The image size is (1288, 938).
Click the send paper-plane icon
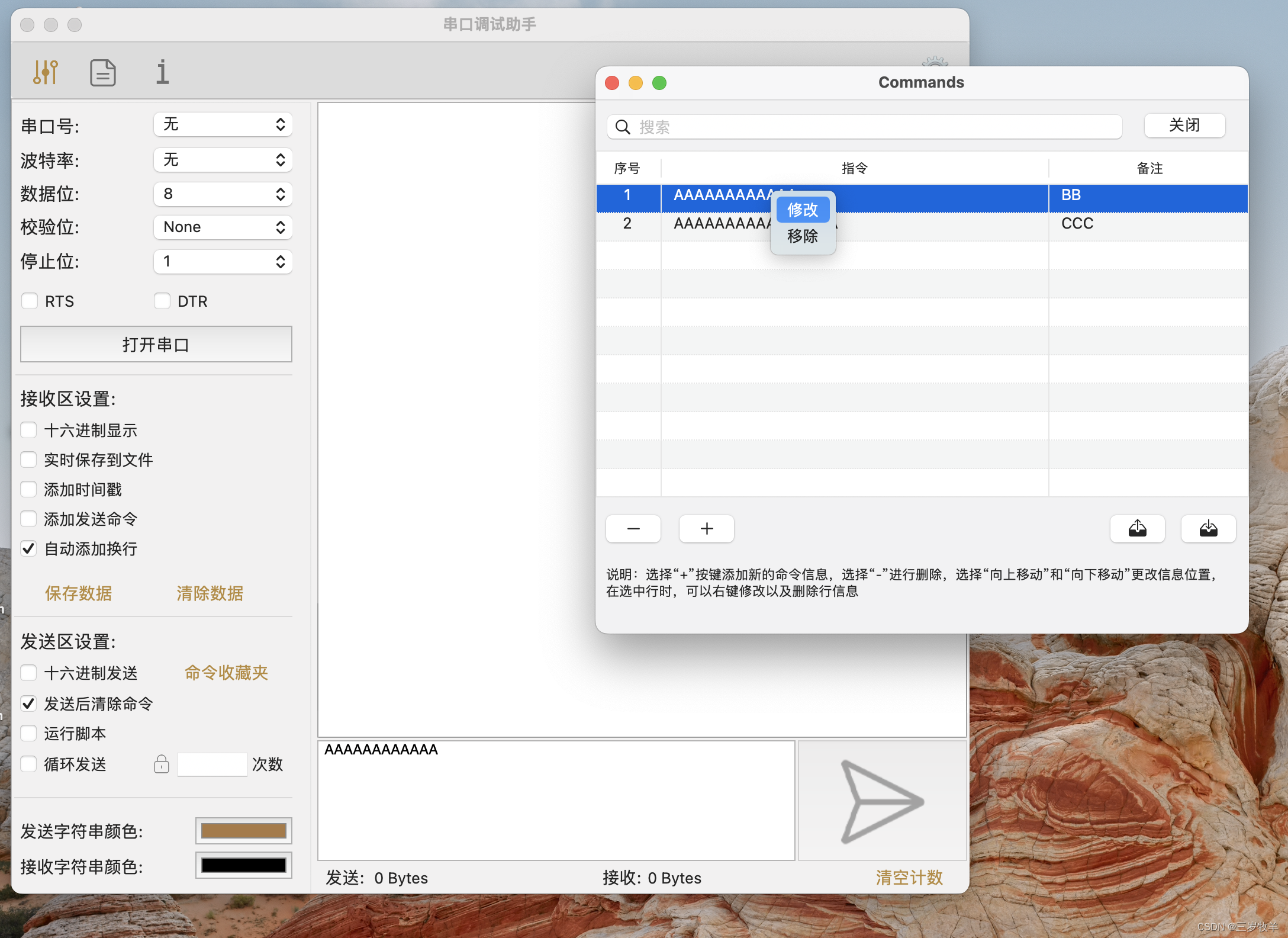(882, 801)
